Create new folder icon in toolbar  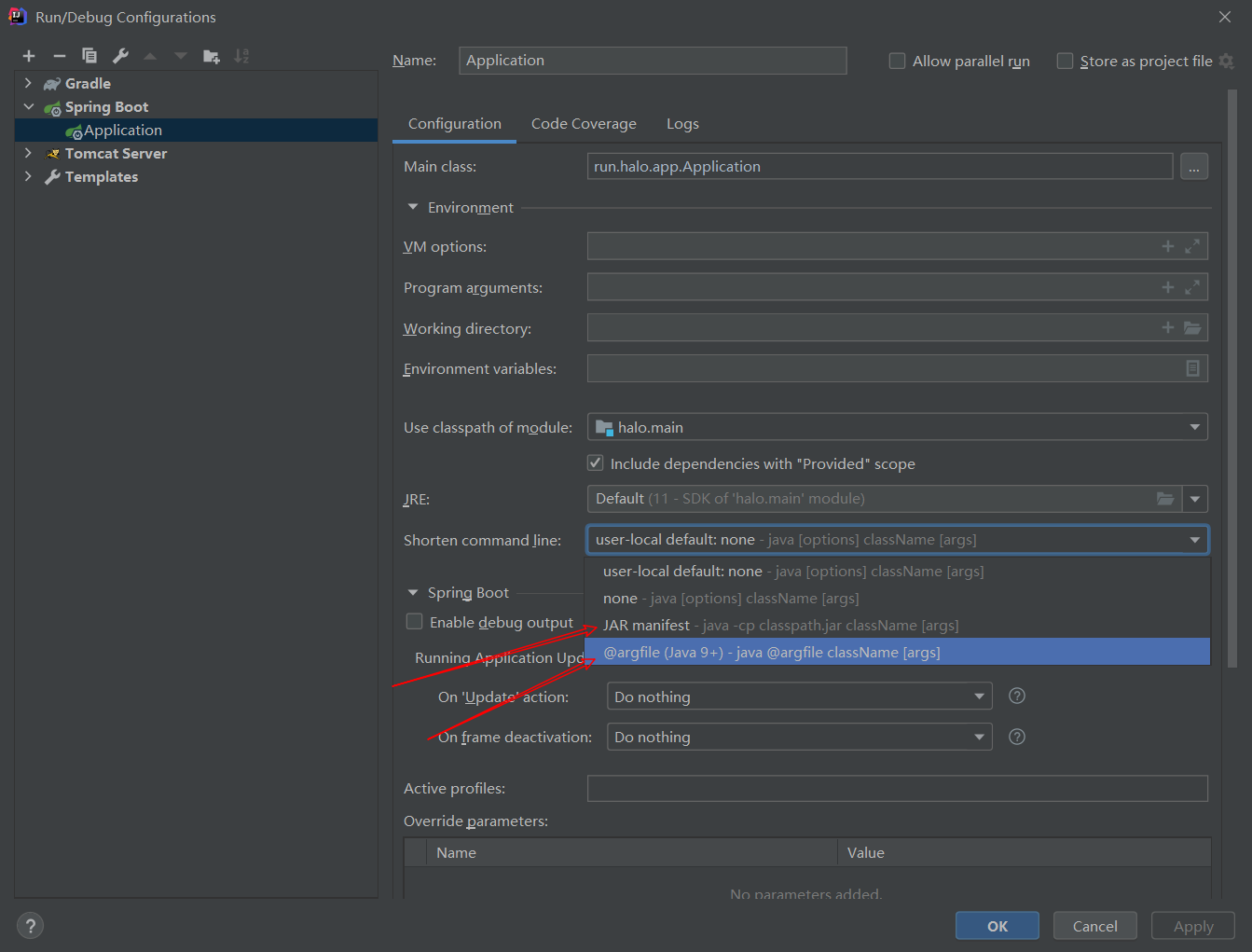pyautogui.click(x=212, y=56)
